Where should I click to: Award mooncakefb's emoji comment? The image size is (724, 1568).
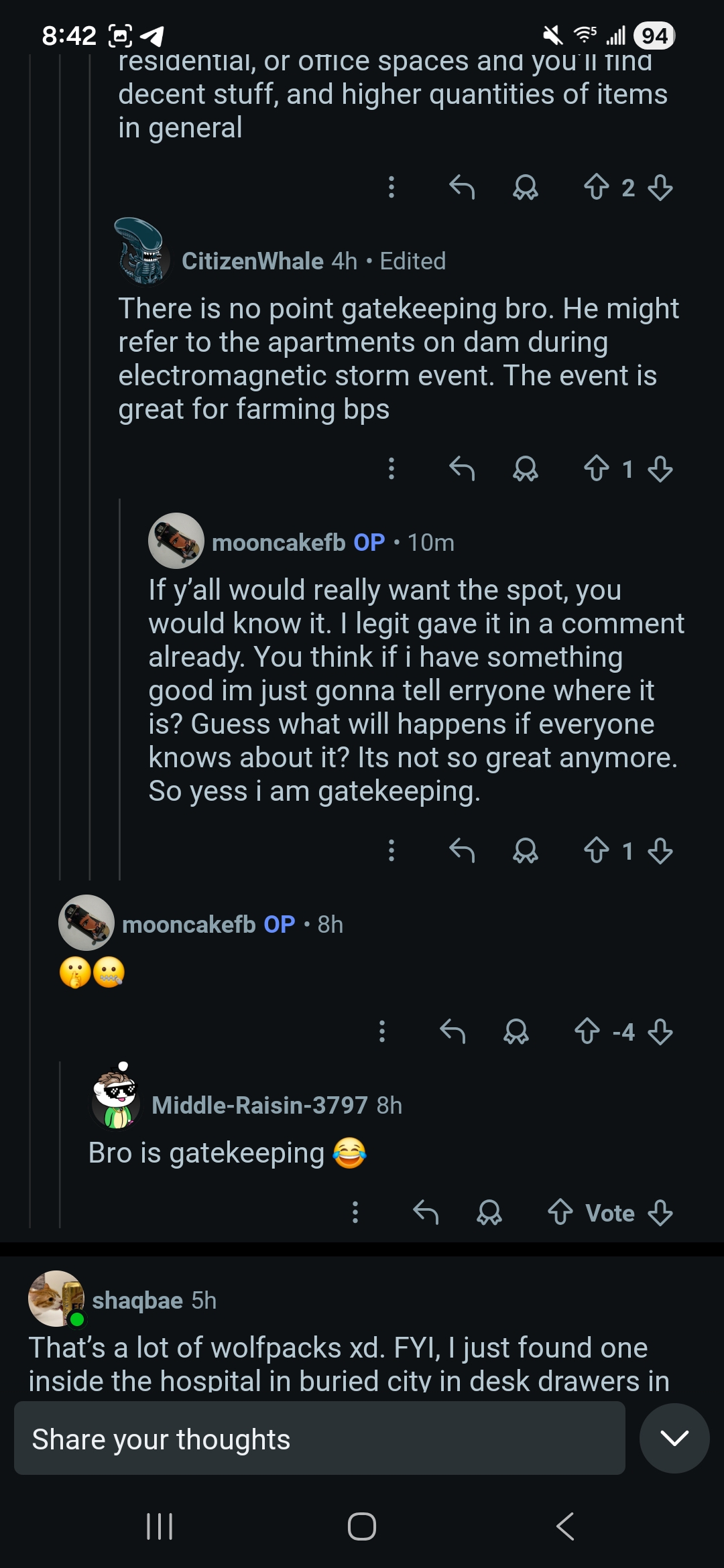(x=516, y=1032)
